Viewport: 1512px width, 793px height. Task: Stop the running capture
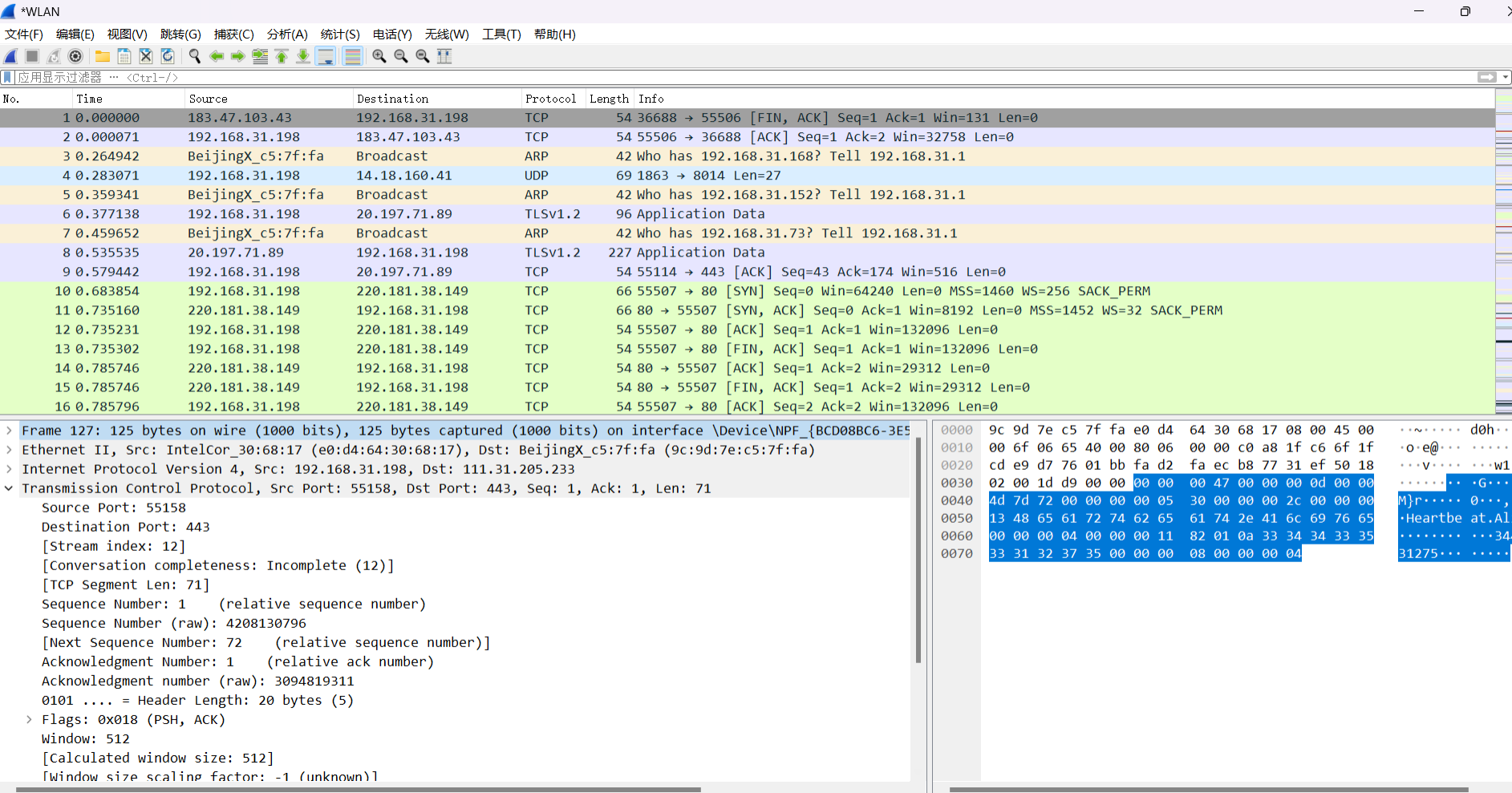pos(32,56)
